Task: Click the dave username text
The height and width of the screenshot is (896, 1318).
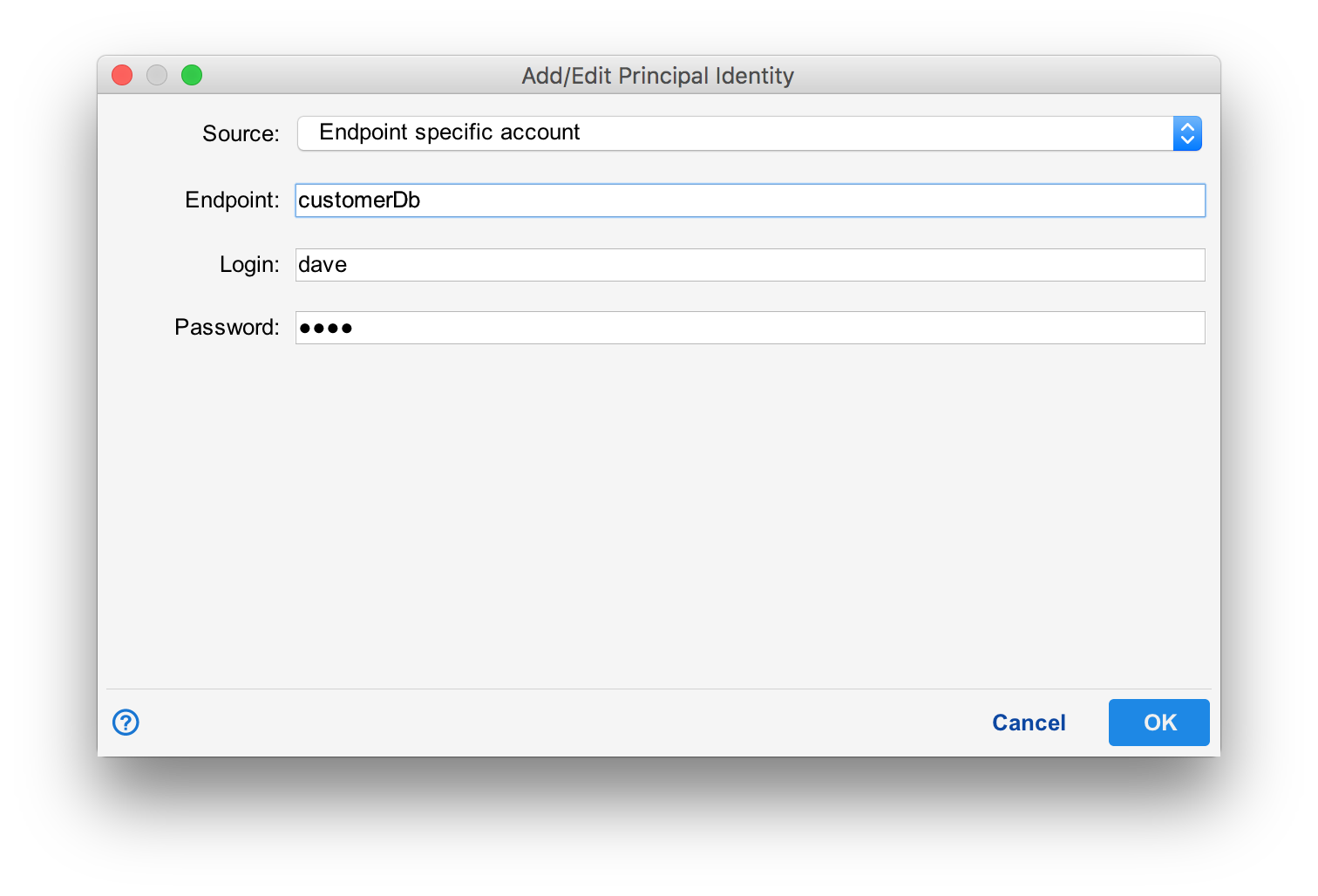Action: 322,264
